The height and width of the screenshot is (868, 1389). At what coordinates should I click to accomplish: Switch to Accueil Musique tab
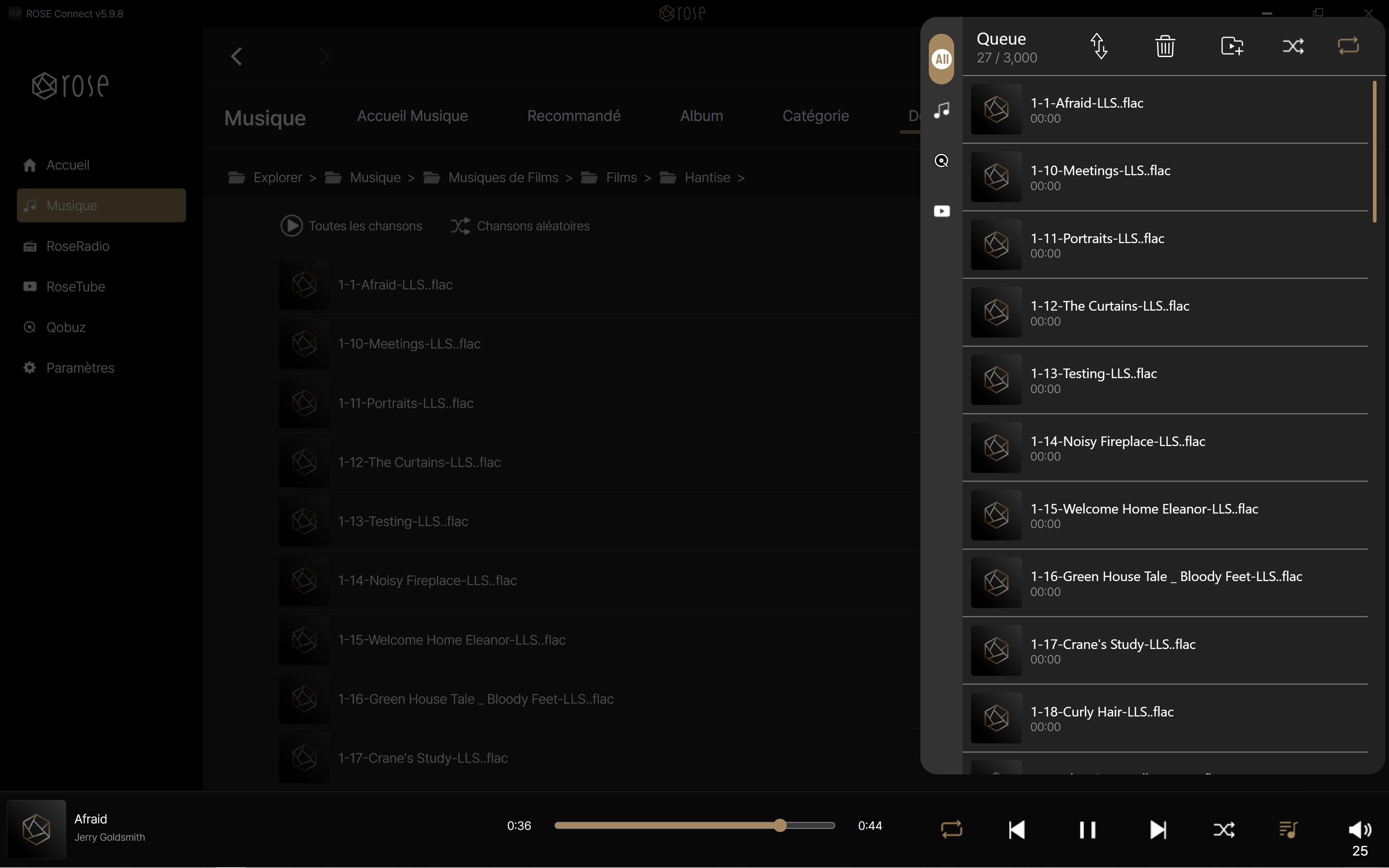tap(412, 116)
